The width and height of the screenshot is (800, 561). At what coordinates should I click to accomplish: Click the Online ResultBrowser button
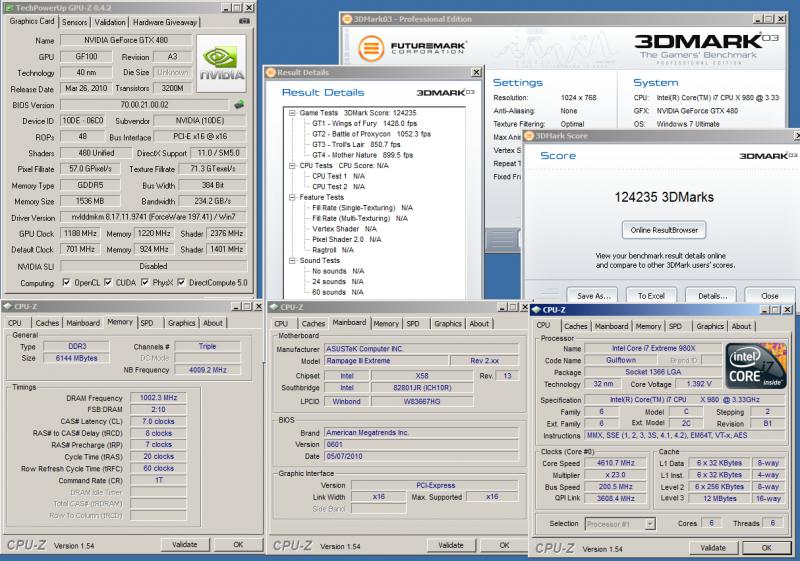[x=664, y=230]
